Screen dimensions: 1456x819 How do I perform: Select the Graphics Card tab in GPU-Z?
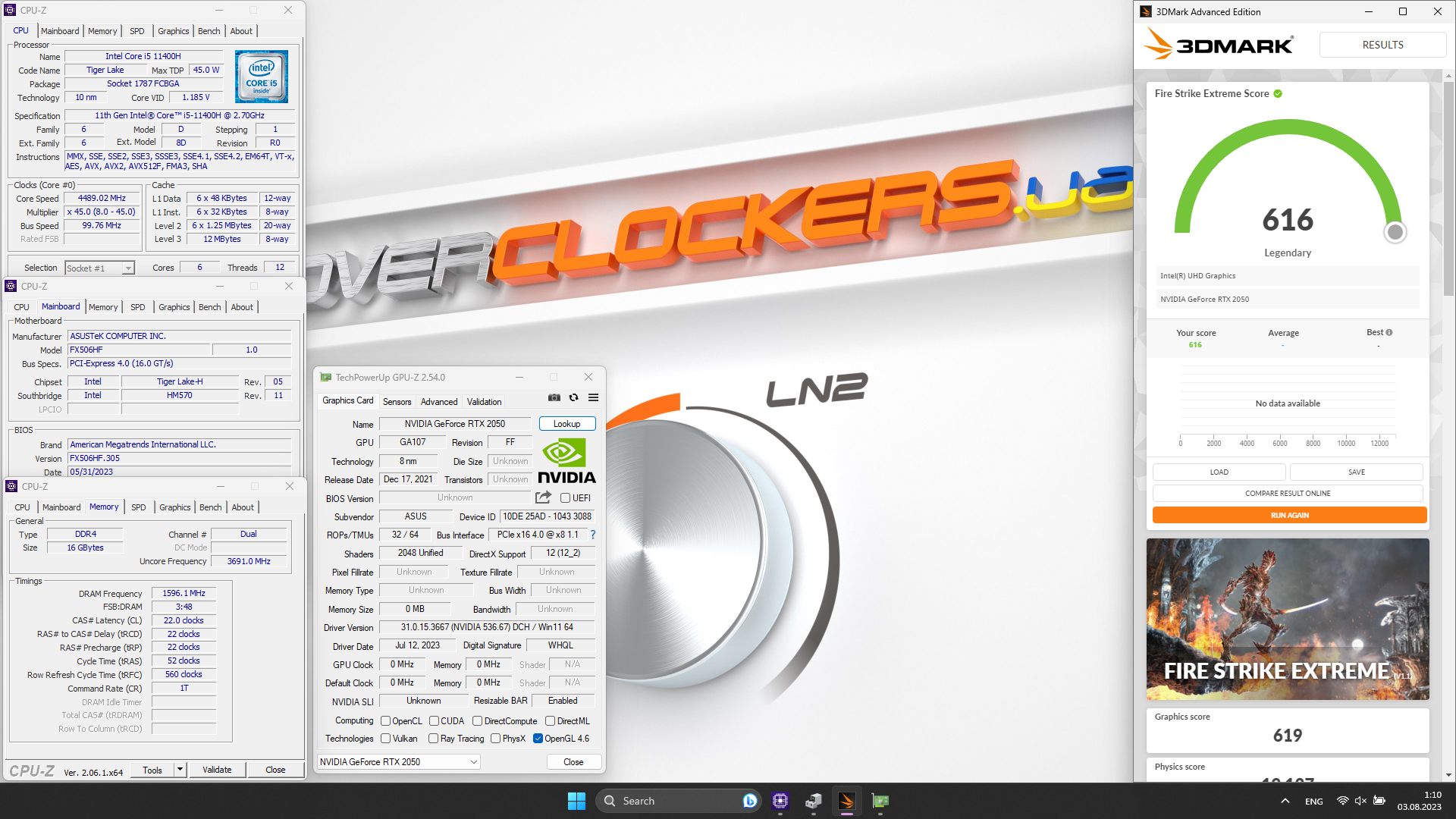pyautogui.click(x=347, y=400)
